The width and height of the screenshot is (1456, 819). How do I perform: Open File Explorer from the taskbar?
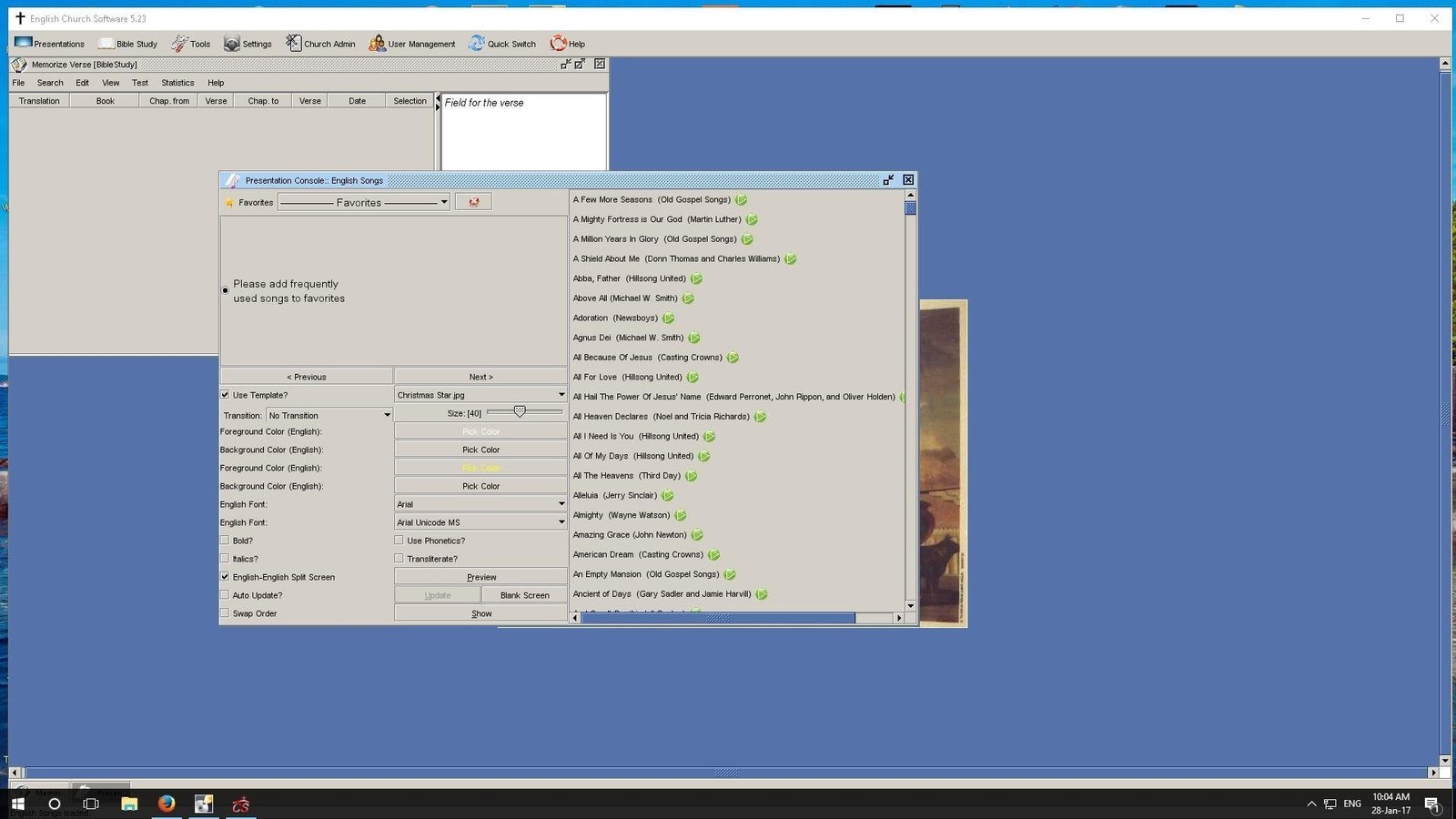point(129,804)
